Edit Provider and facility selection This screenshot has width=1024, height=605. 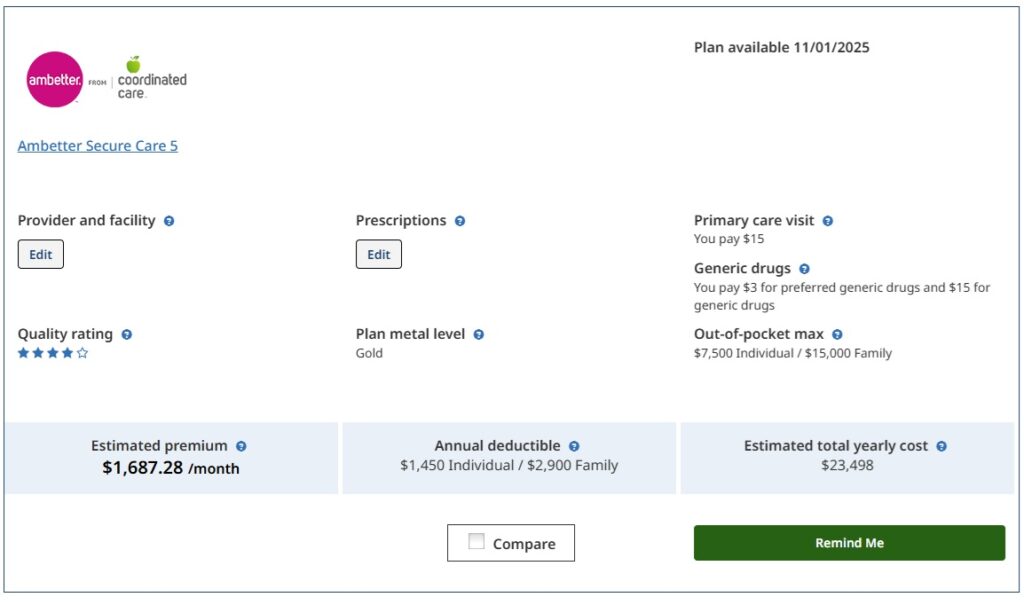tap(41, 255)
